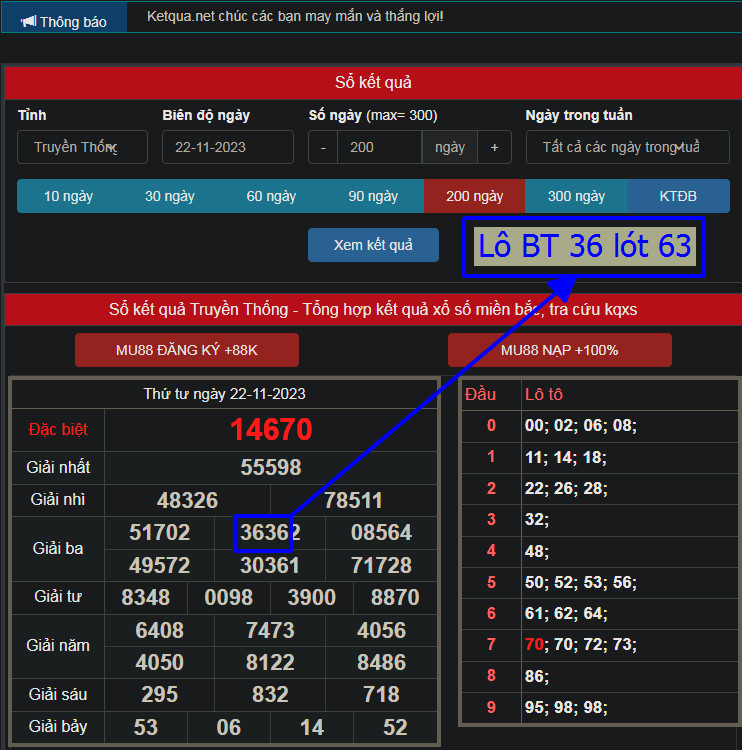Select the 30 ngày tab
This screenshot has height=750, width=742.
170,196
